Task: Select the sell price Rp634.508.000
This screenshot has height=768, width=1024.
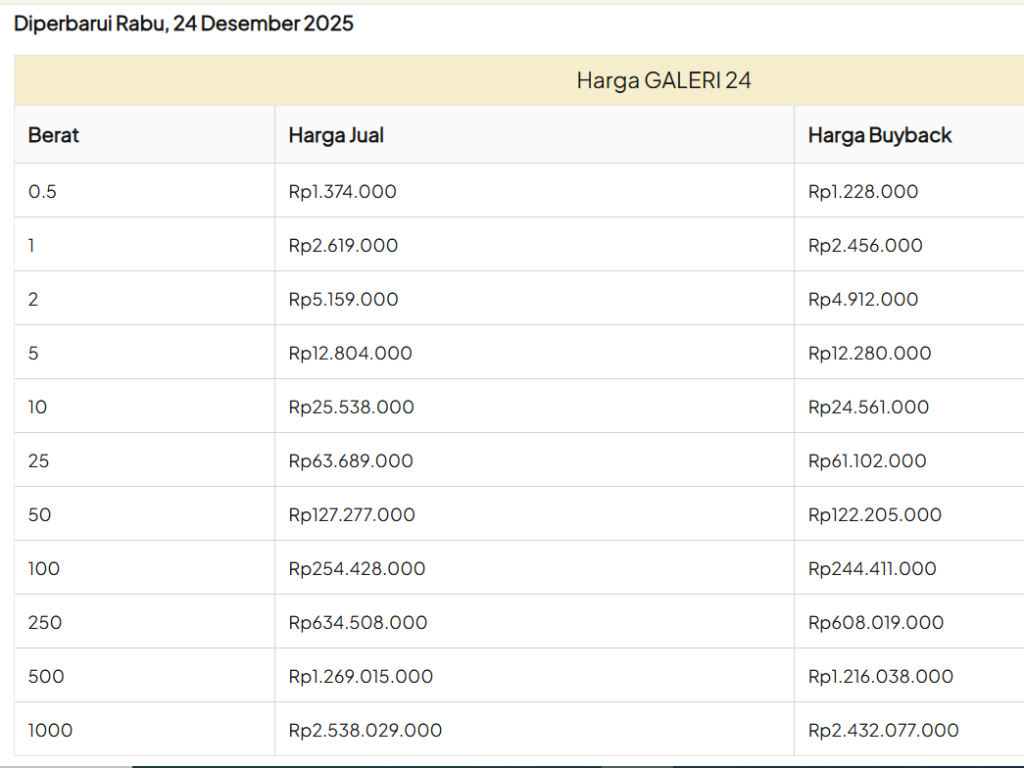Action: pos(357,623)
